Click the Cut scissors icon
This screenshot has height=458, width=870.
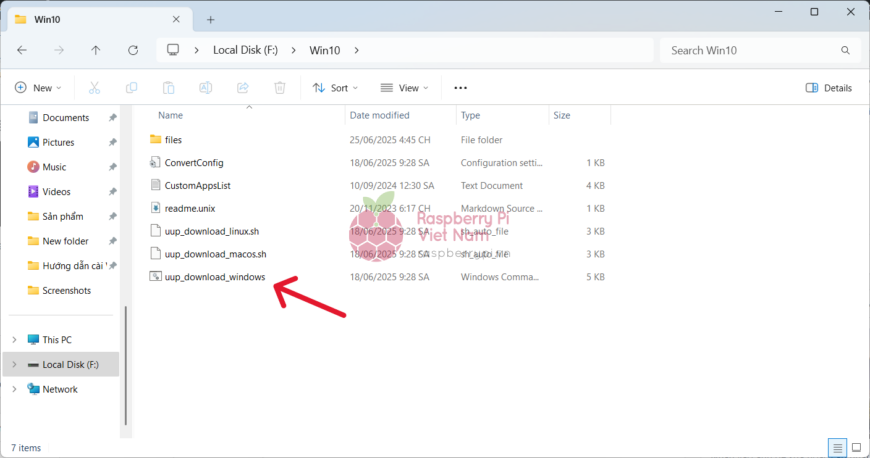pos(94,88)
